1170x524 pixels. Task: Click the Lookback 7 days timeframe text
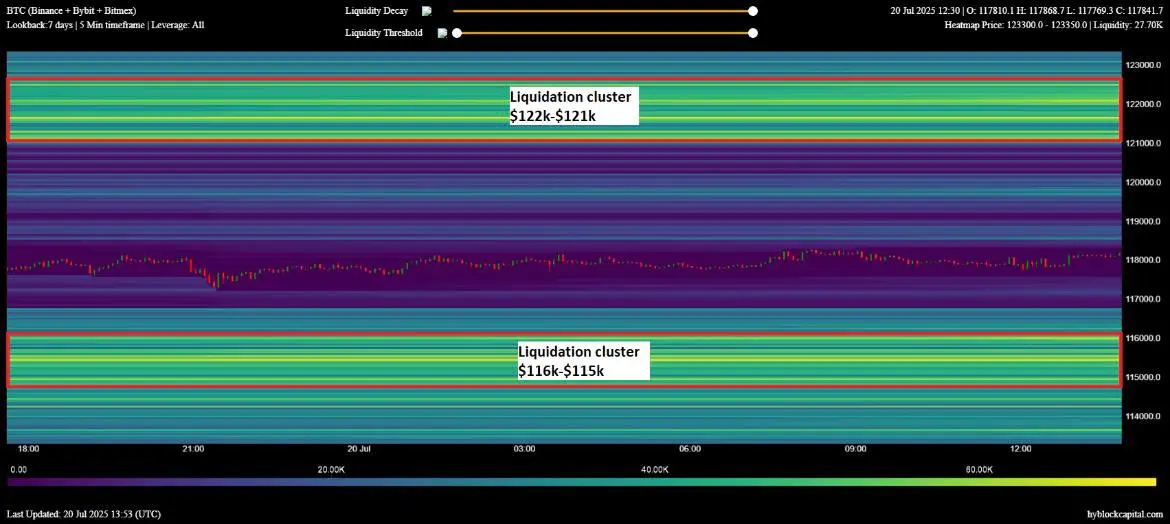click(x=105, y=25)
